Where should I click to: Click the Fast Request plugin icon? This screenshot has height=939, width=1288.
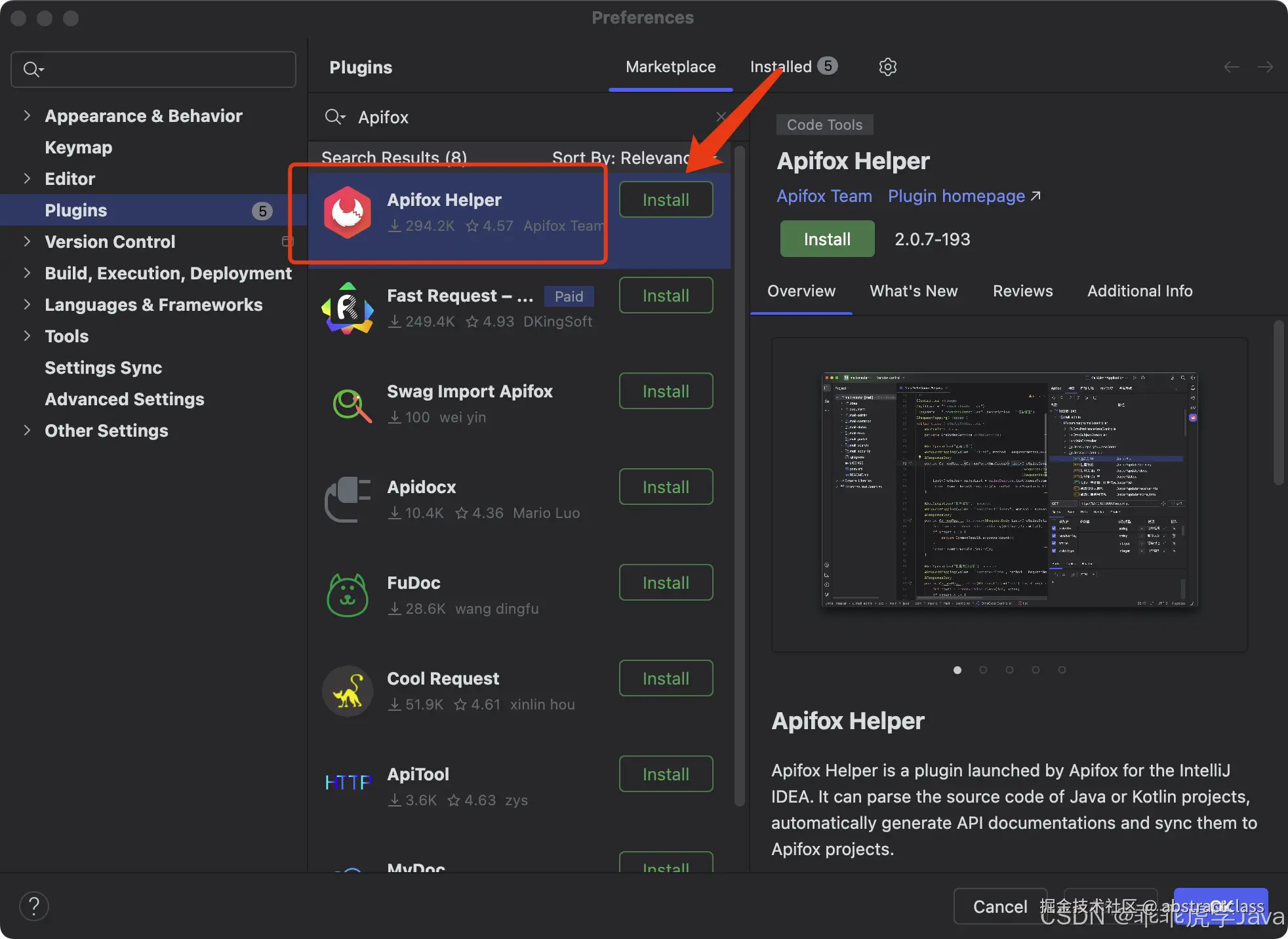click(348, 308)
